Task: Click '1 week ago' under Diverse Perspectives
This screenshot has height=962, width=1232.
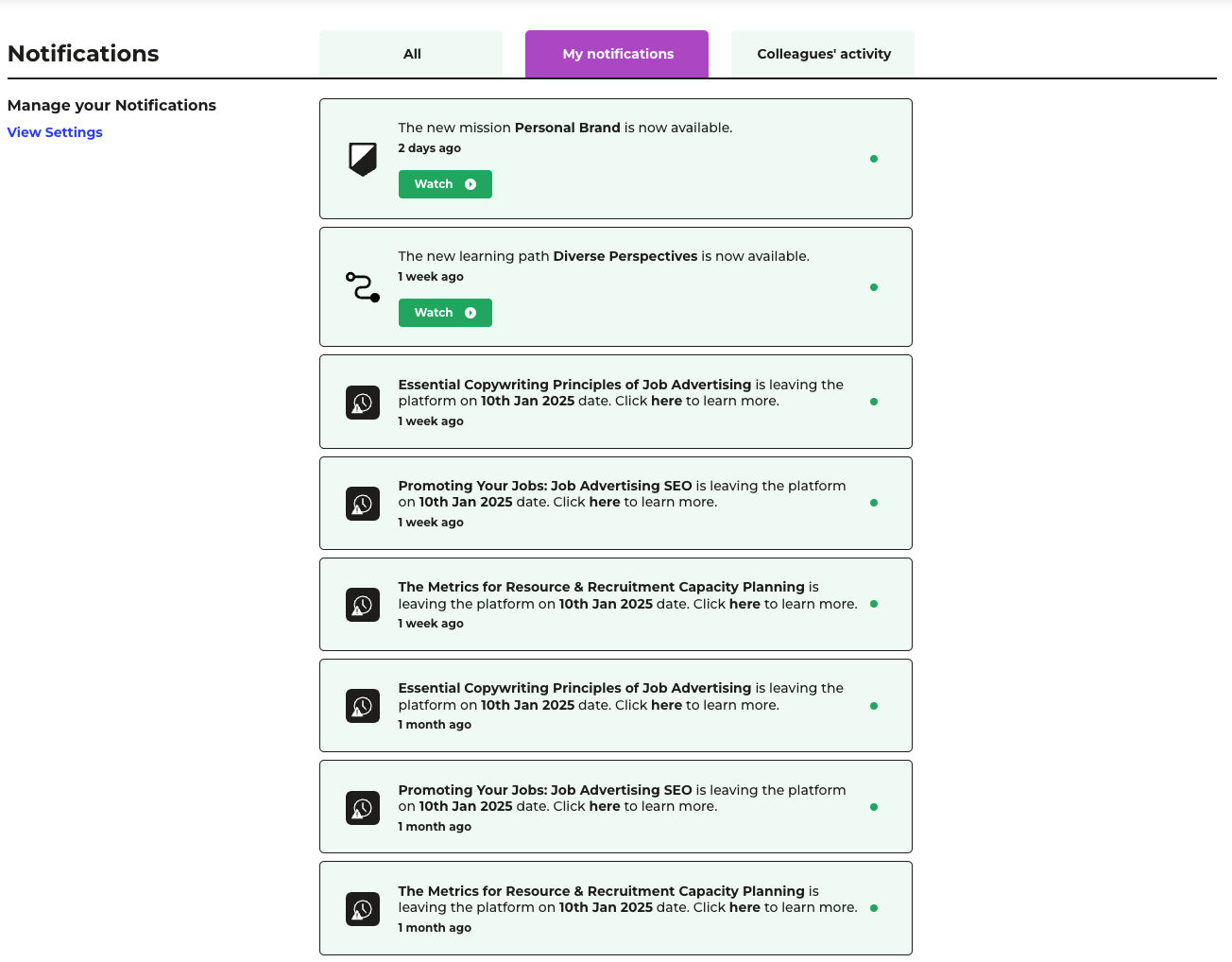Action: (431, 277)
